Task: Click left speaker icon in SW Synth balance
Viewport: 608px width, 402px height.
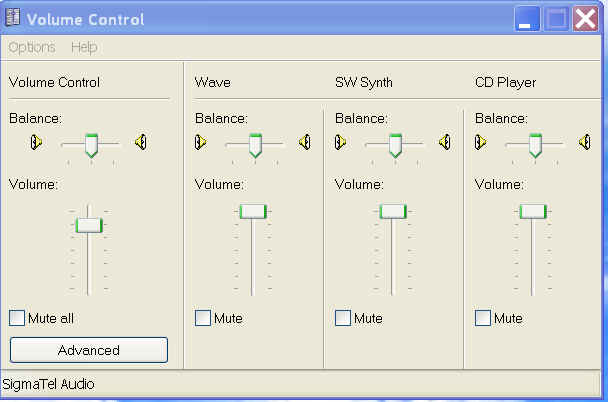Action: tap(341, 142)
